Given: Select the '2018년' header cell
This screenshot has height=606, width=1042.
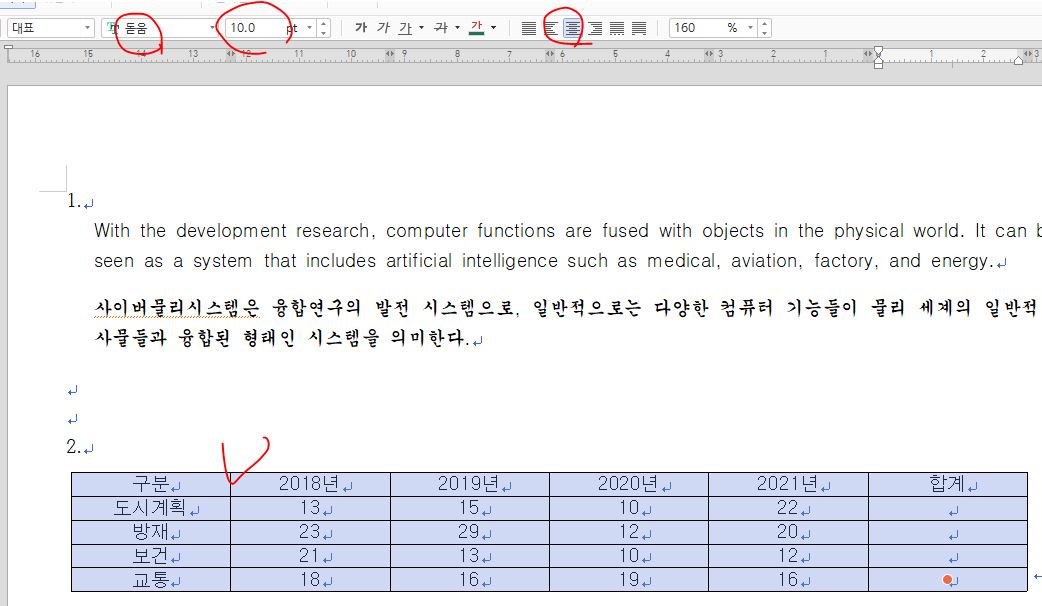Looking at the screenshot, I should (x=310, y=484).
